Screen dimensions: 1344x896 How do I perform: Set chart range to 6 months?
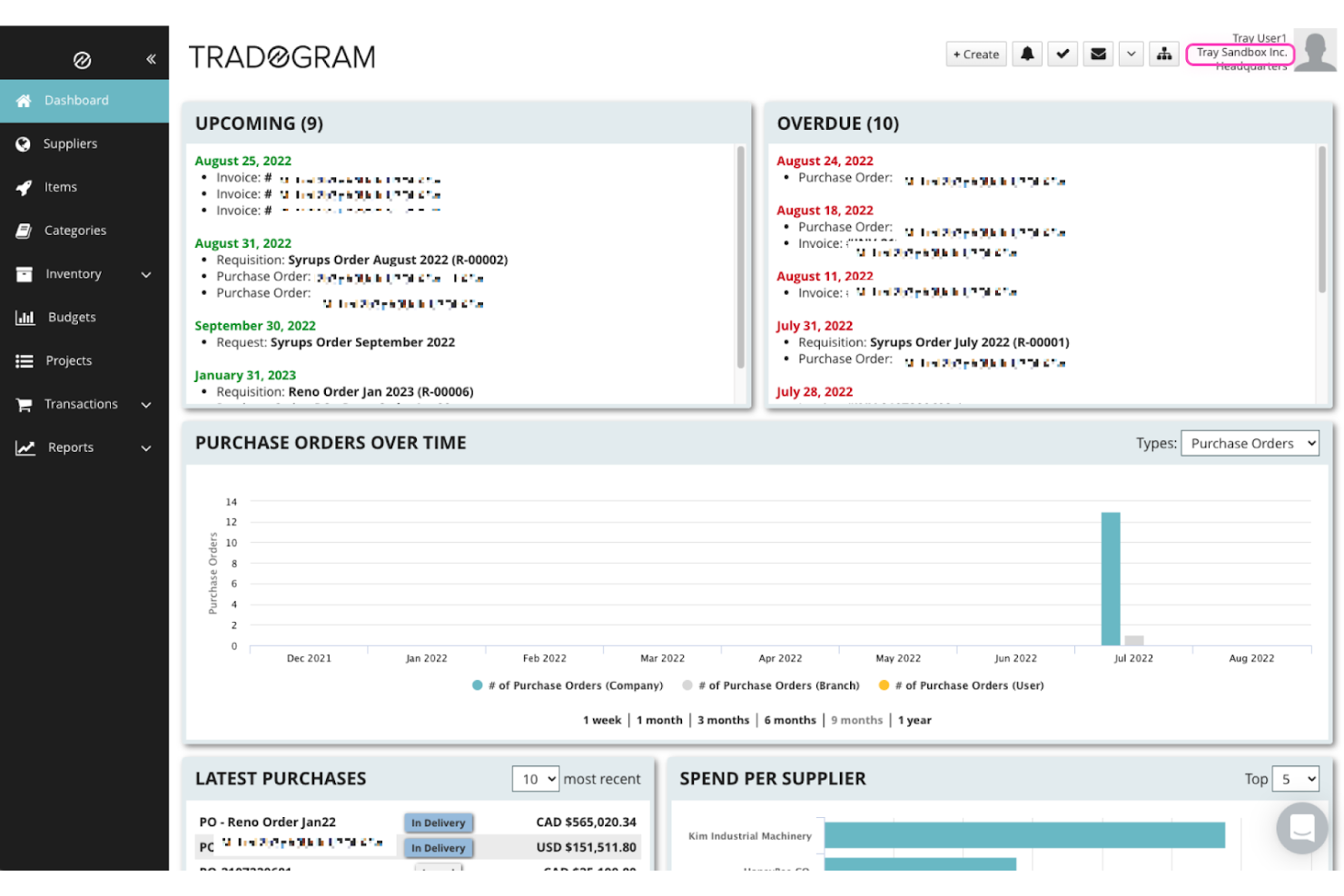[790, 721]
